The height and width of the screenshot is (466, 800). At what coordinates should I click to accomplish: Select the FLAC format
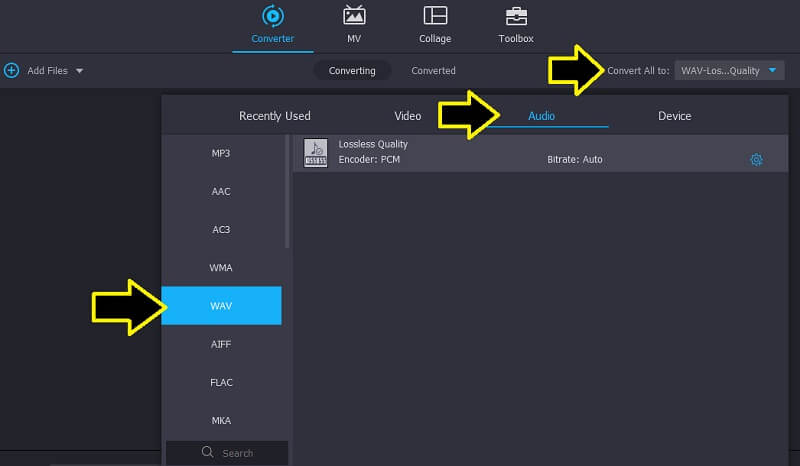click(221, 381)
